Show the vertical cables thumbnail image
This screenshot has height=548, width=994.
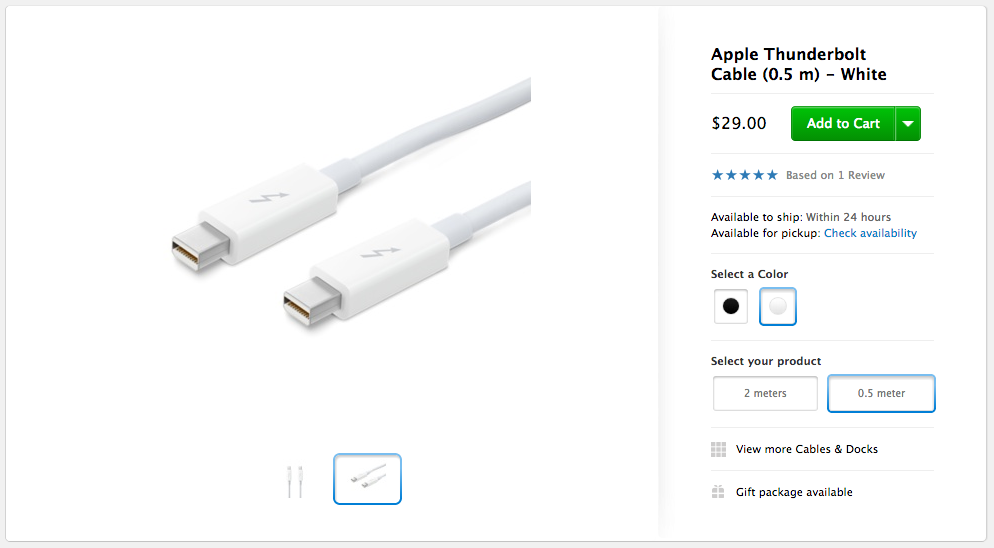click(295, 481)
